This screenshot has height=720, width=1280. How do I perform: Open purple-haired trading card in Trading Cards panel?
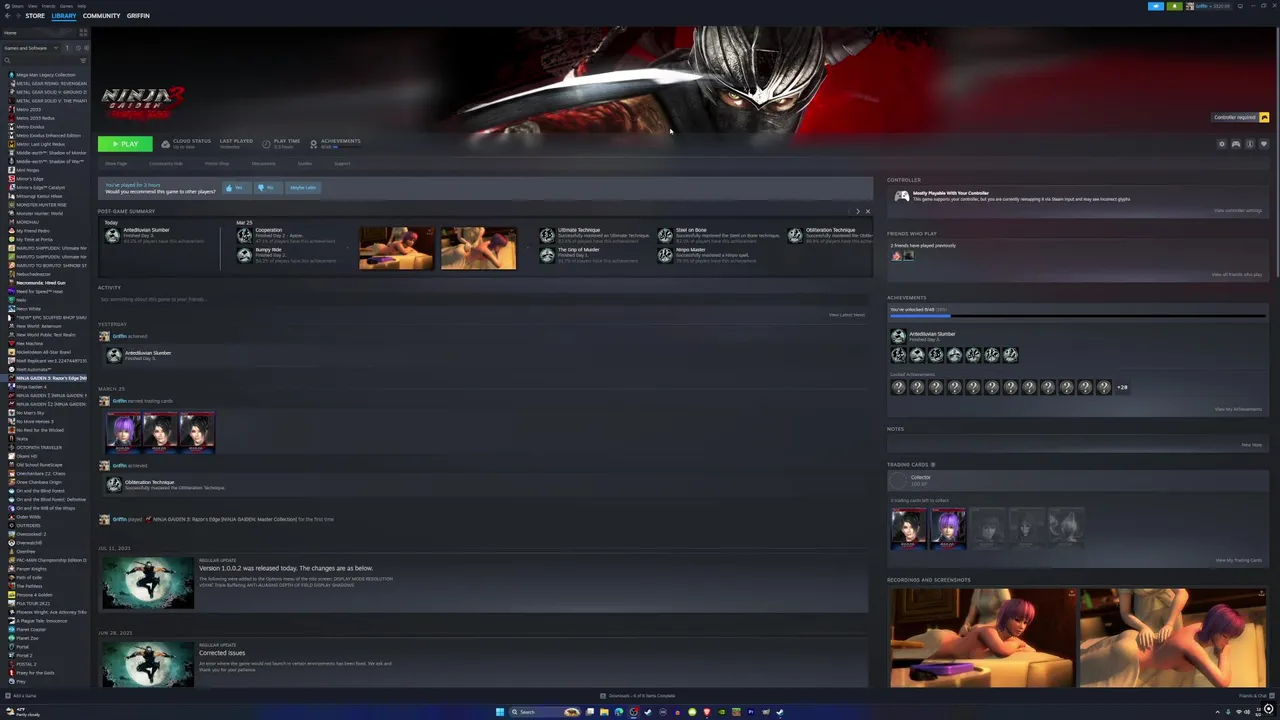[948, 528]
